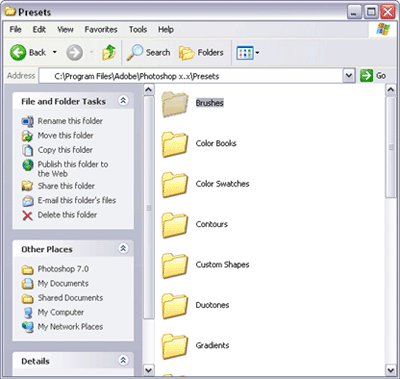The height and width of the screenshot is (379, 400).
Task: Select the Duotones folder icon
Action: pos(174,306)
